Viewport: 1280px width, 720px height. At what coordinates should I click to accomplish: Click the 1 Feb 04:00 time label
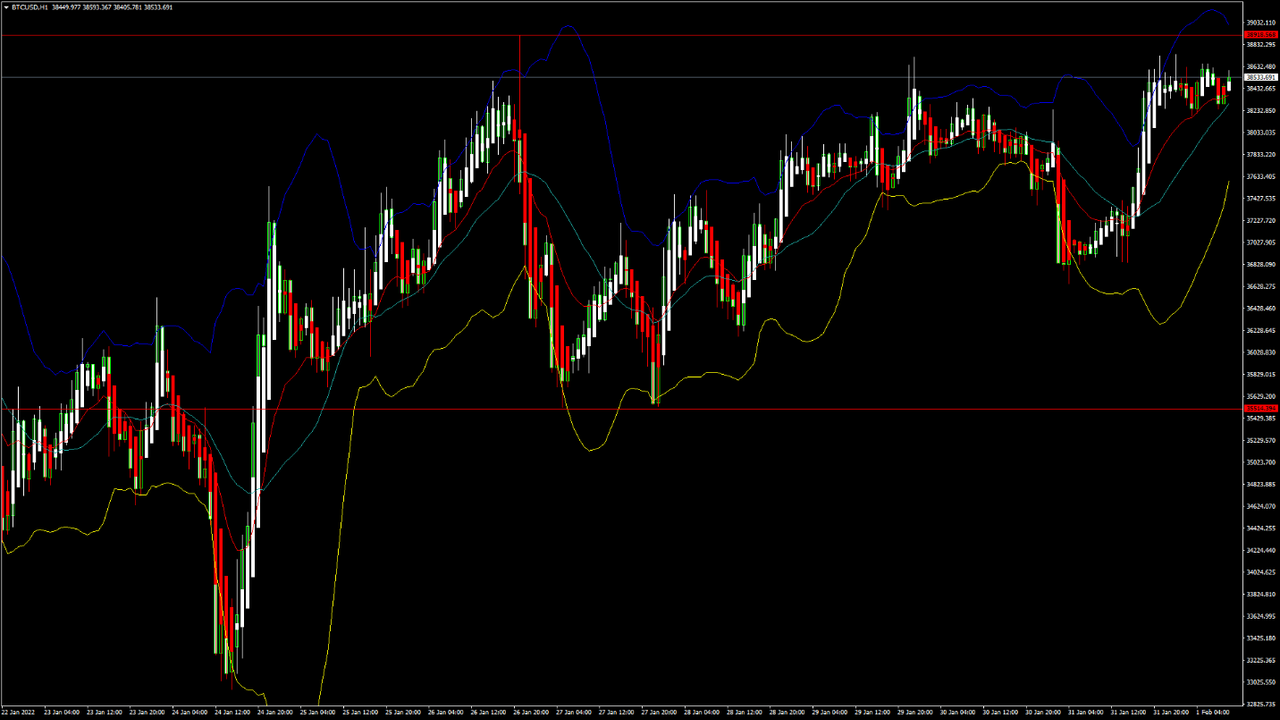pyautogui.click(x=1215, y=713)
